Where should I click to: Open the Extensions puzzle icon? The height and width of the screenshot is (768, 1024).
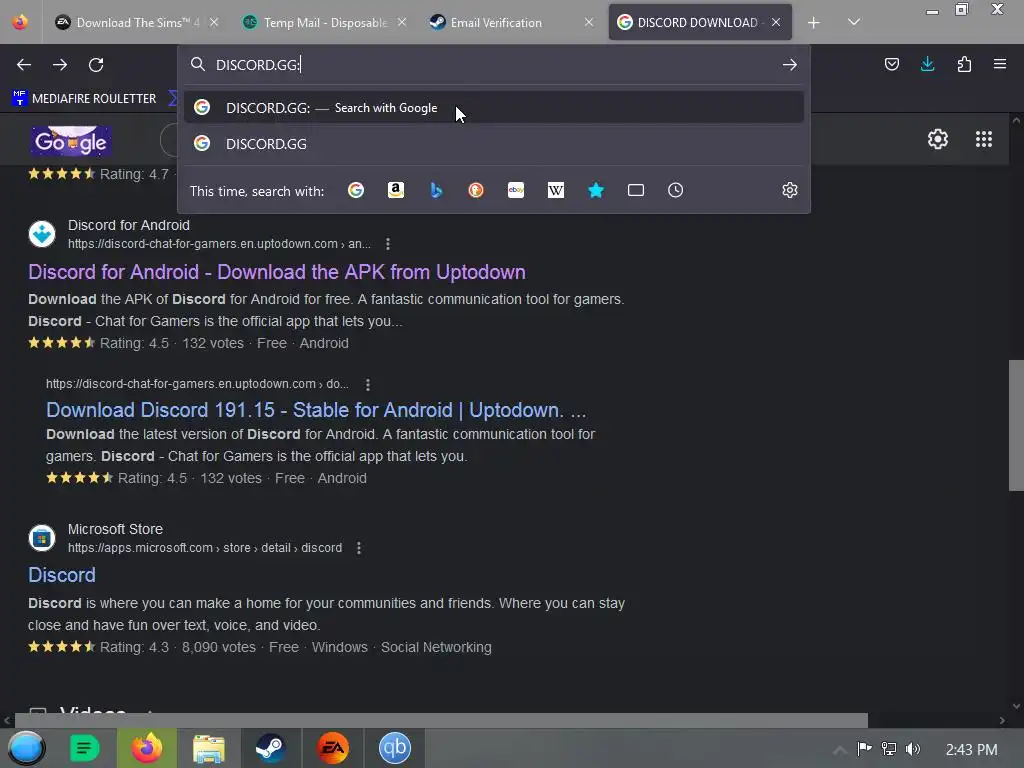pyautogui.click(x=964, y=64)
